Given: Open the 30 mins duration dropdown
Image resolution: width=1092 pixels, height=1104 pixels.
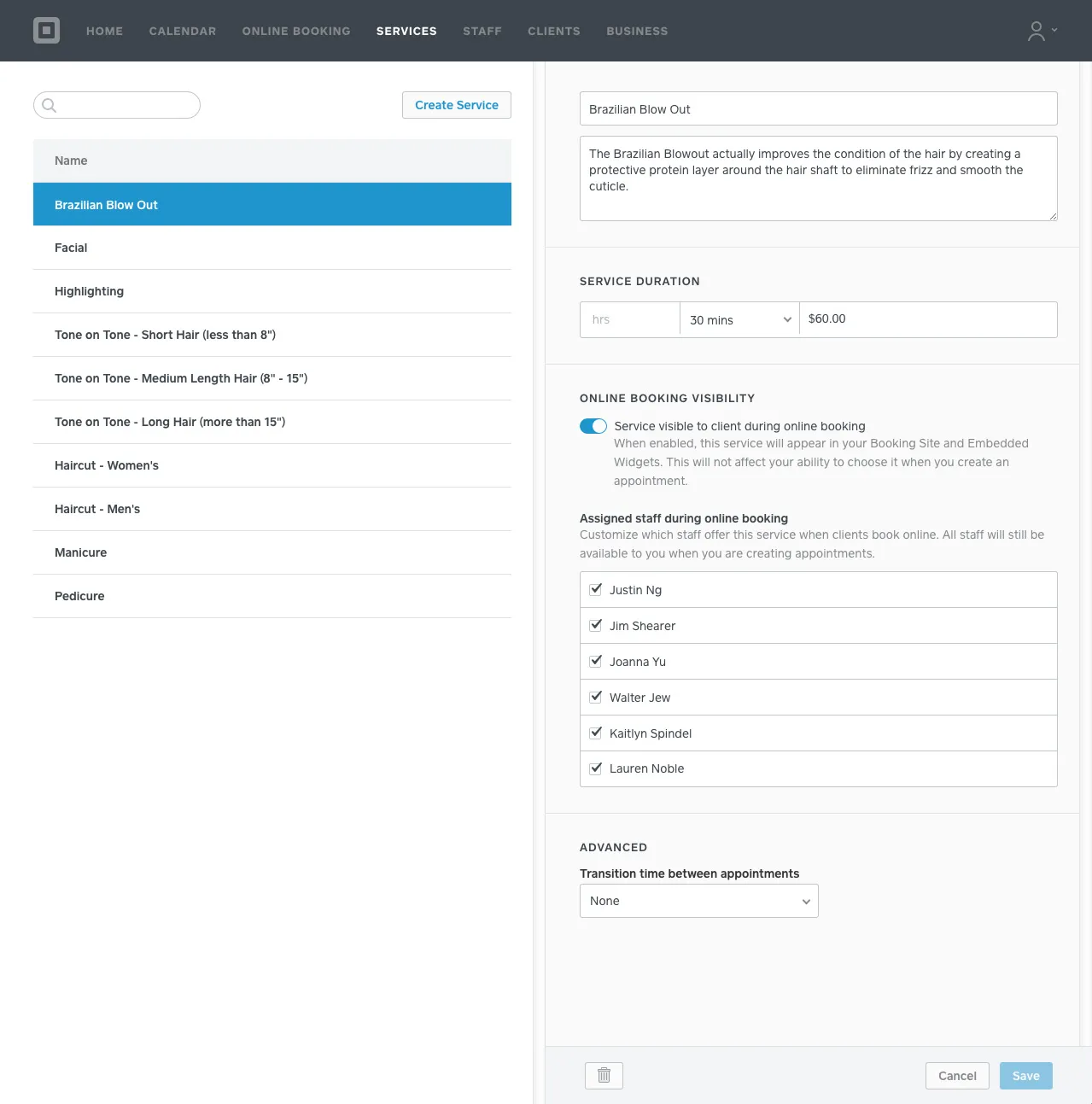Looking at the screenshot, I should tap(739, 319).
